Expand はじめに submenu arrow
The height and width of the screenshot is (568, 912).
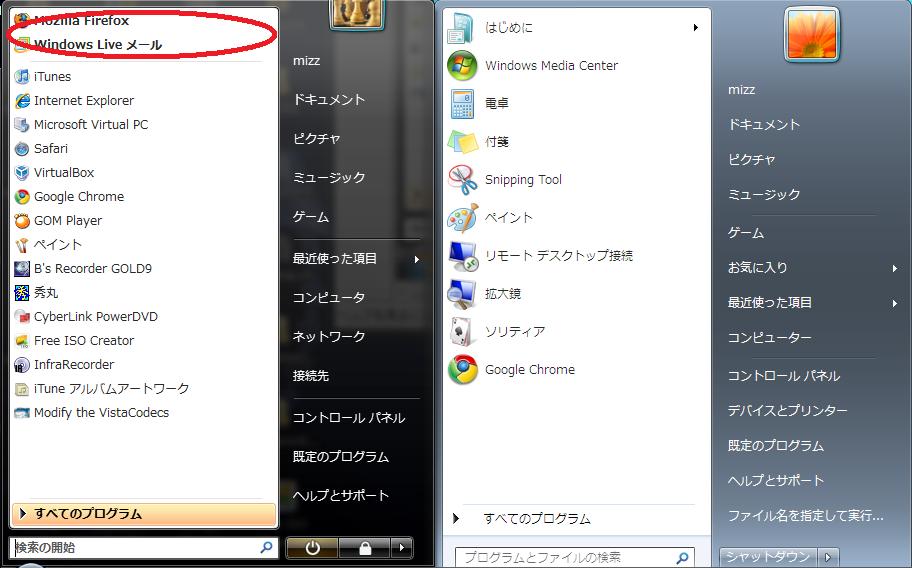(696, 27)
